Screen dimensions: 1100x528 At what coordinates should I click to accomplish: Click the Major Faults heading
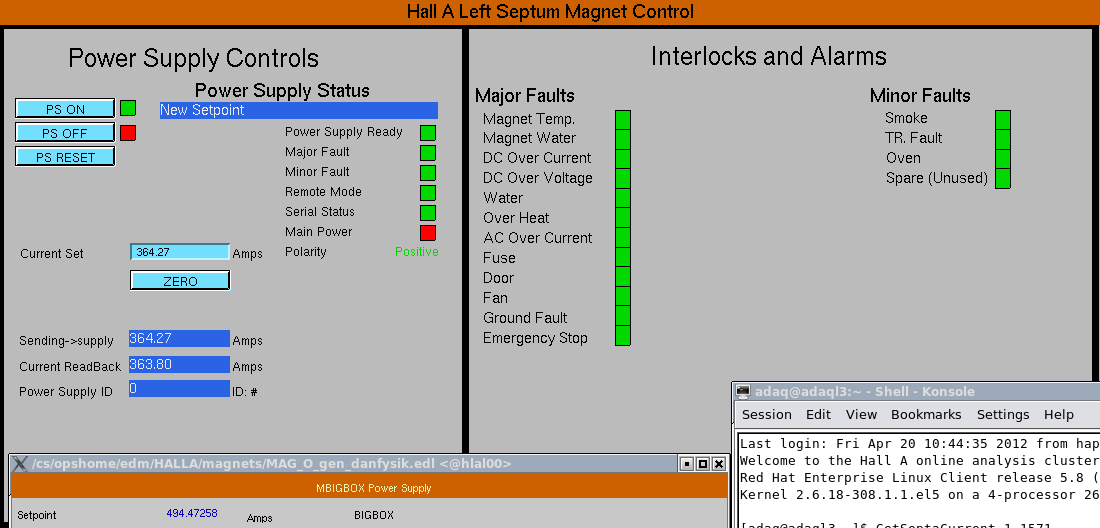pos(525,95)
